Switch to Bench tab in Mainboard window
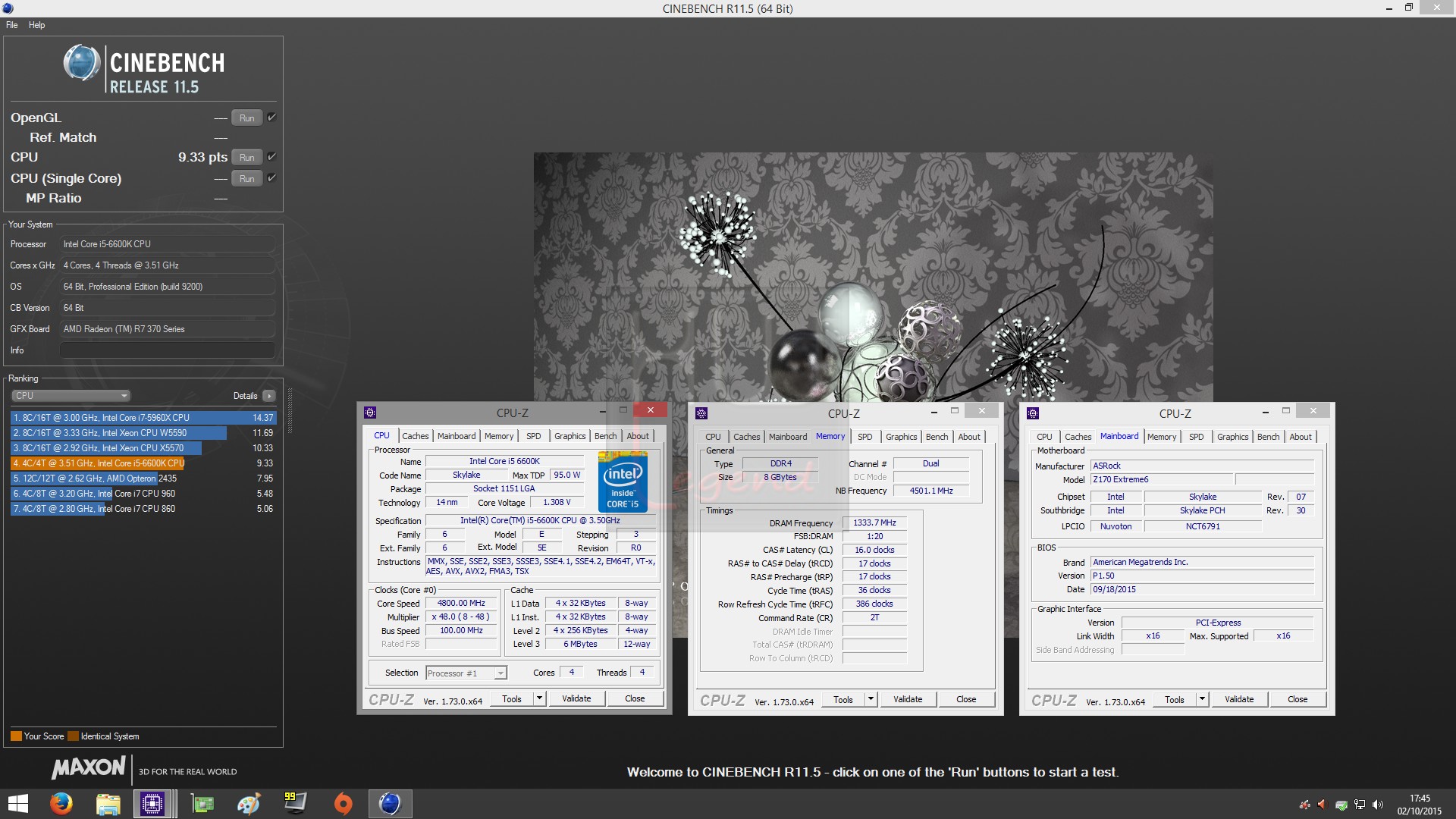This screenshot has height=819, width=1456. point(1268,437)
